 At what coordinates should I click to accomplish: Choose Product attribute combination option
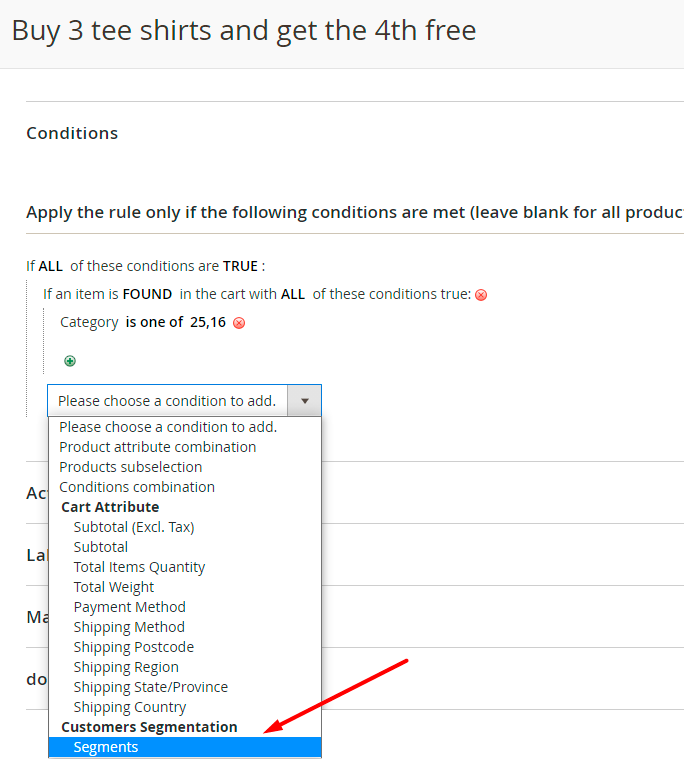[x=157, y=447]
